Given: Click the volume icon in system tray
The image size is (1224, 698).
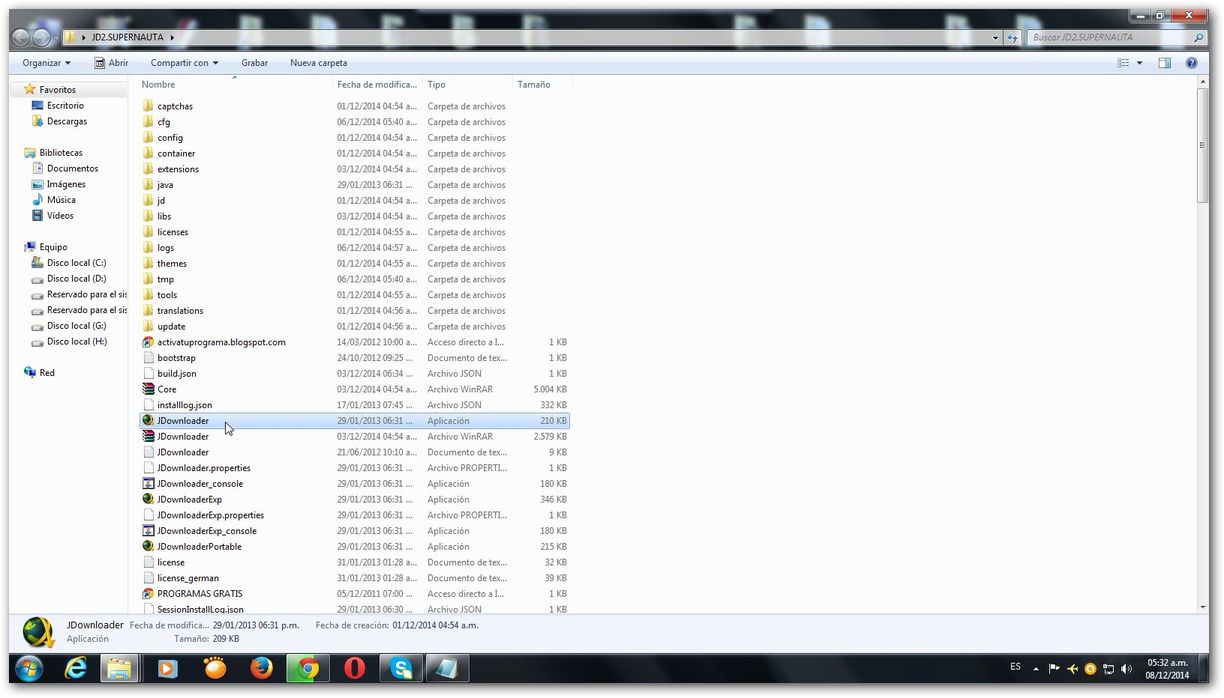Looking at the screenshot, I should coord(1127,668).
